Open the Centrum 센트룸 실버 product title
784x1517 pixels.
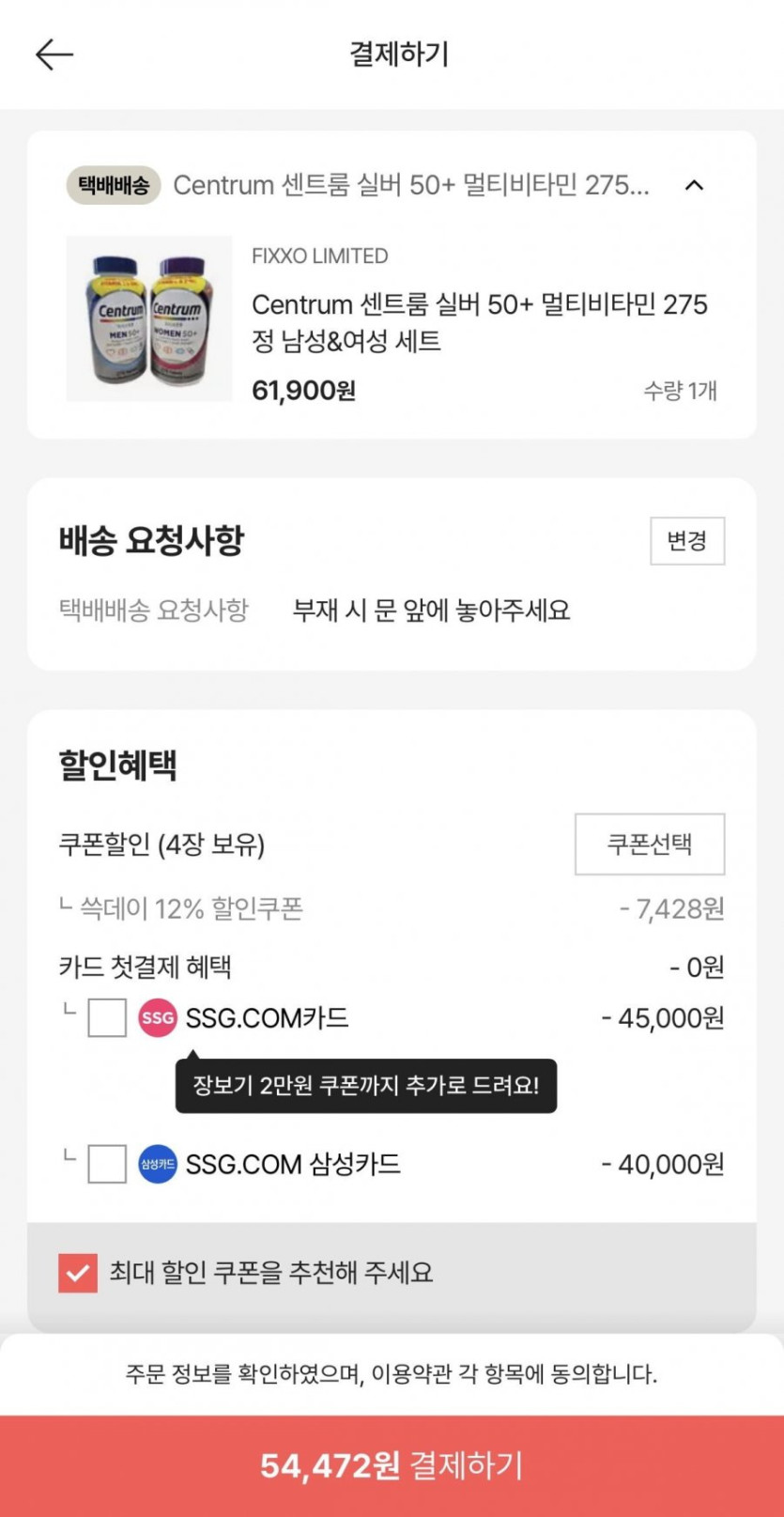click(x=479, y=321)
